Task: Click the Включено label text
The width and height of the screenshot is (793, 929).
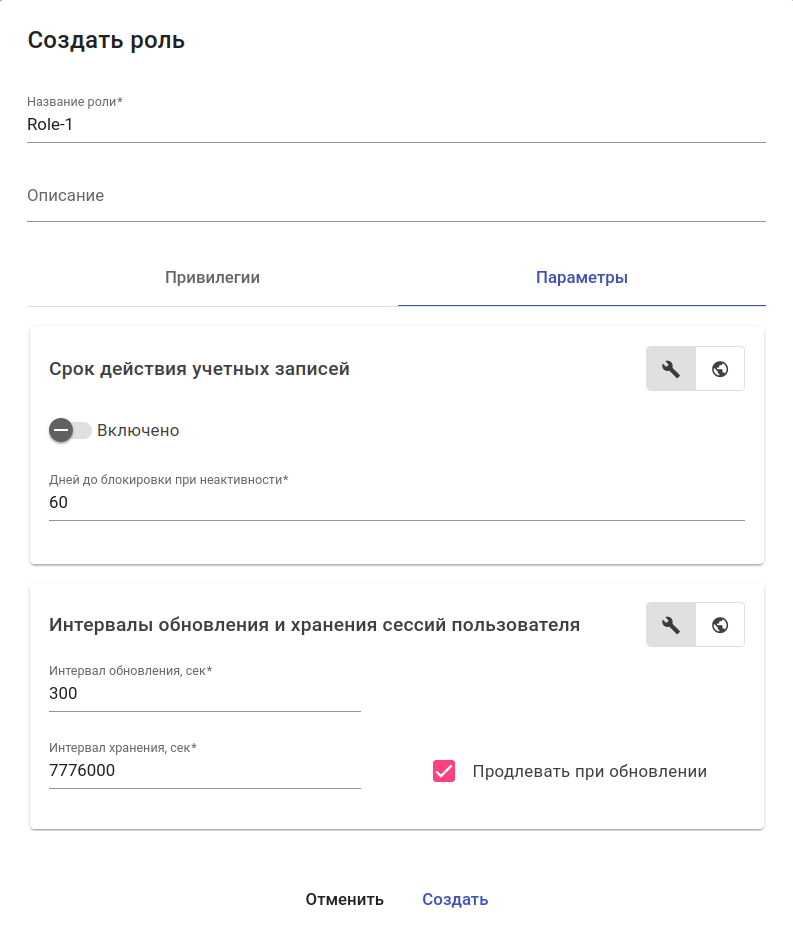Action: tap(138, 430)
